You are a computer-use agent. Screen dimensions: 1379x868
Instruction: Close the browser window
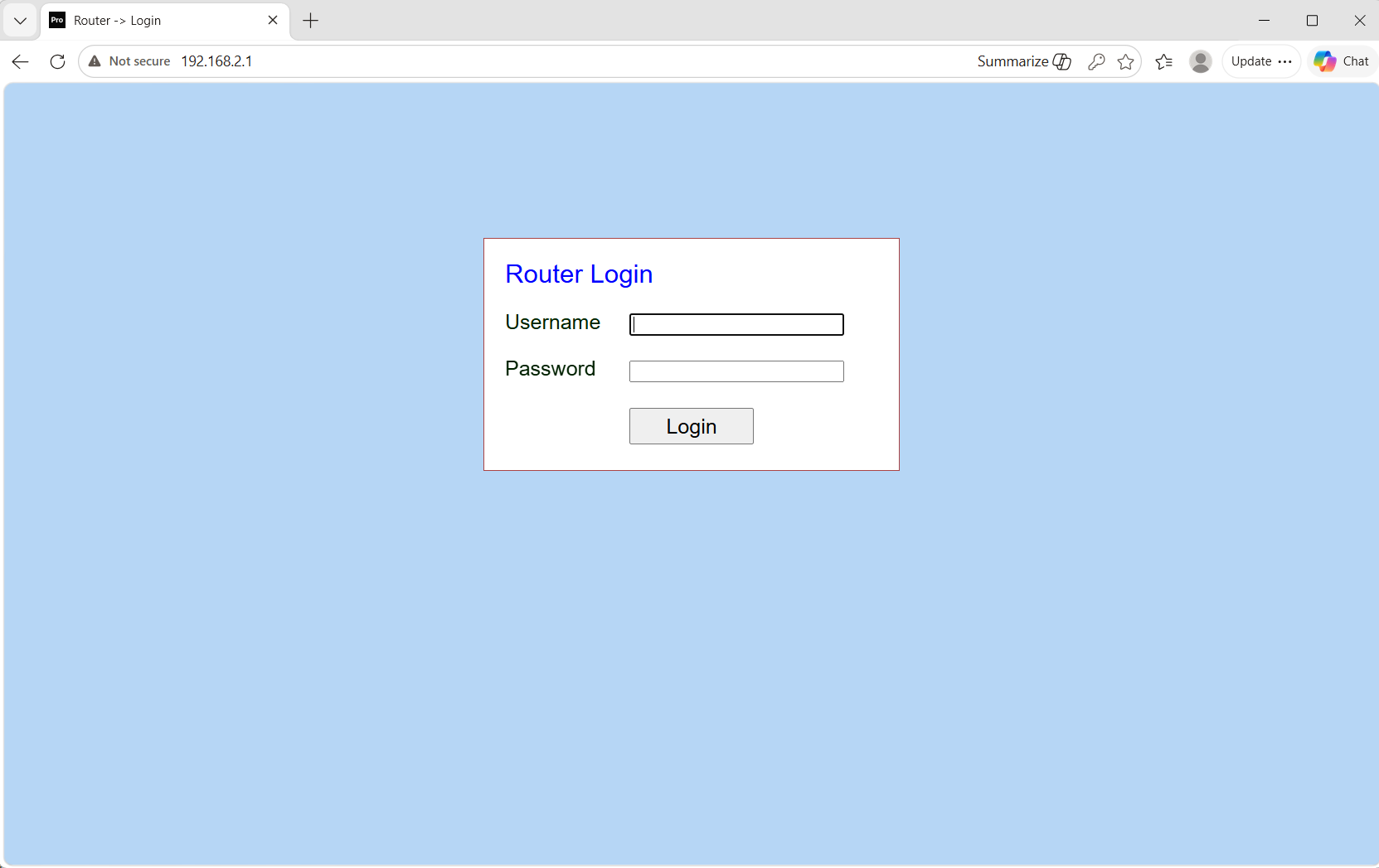(1360, 21)
